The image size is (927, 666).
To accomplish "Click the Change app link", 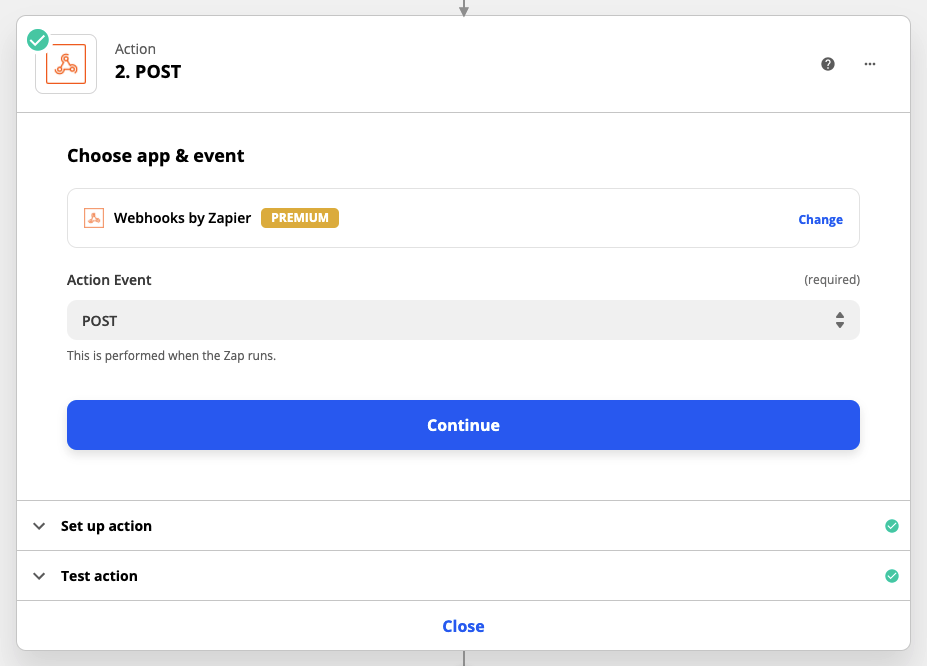I will pos(820,219).
